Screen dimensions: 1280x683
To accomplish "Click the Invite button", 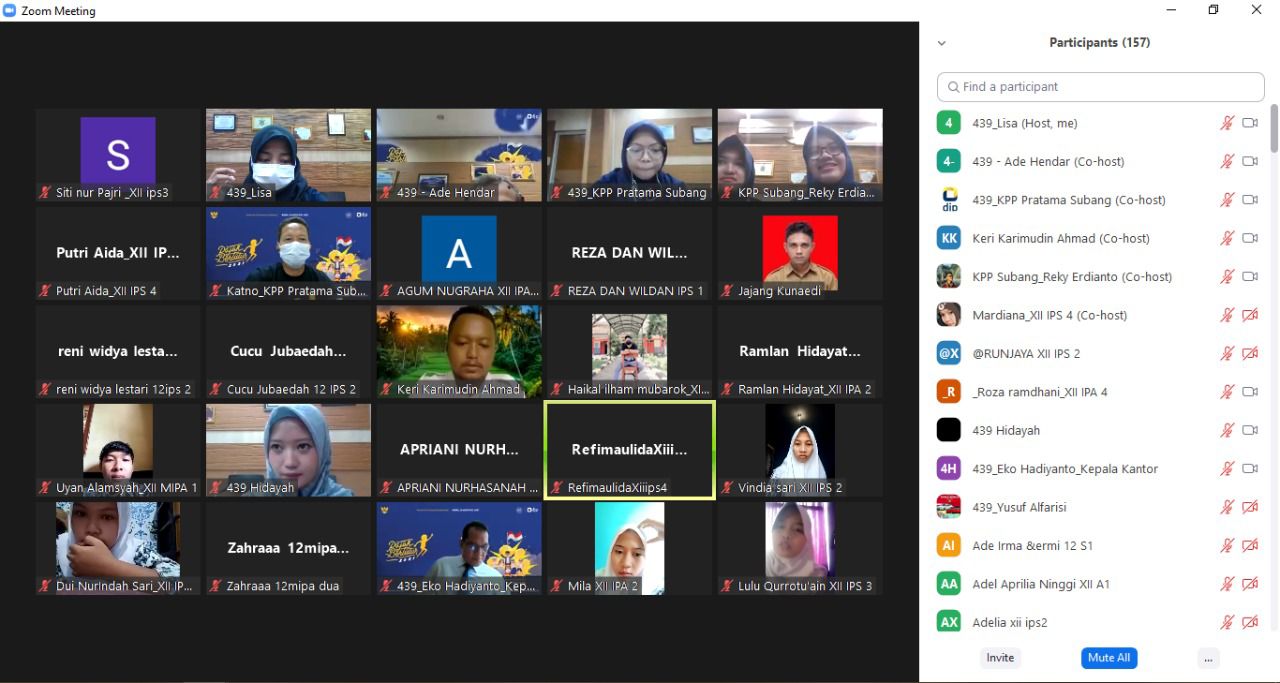I will coord(1000,658).
